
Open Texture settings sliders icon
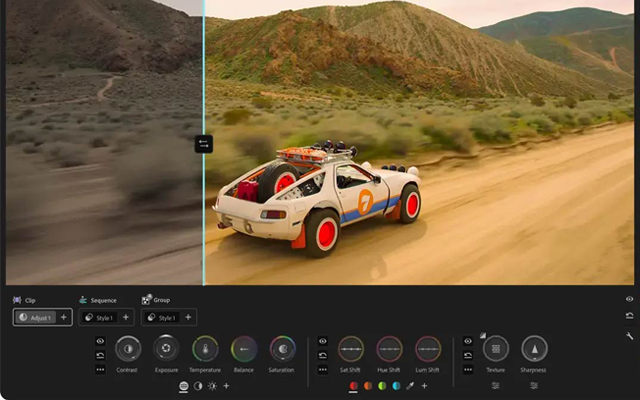[x=496, y=386]
